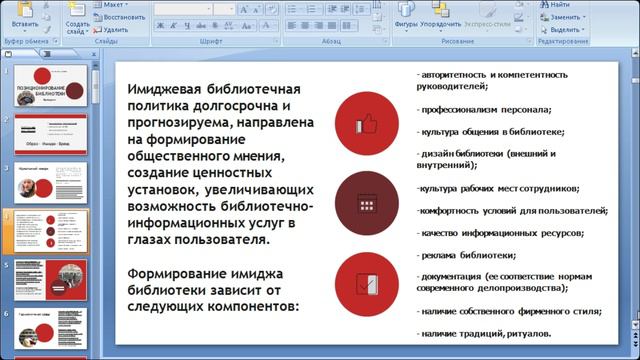Open the font size combo box
This screenshot has width=640, height=360.
click(224, 9)
